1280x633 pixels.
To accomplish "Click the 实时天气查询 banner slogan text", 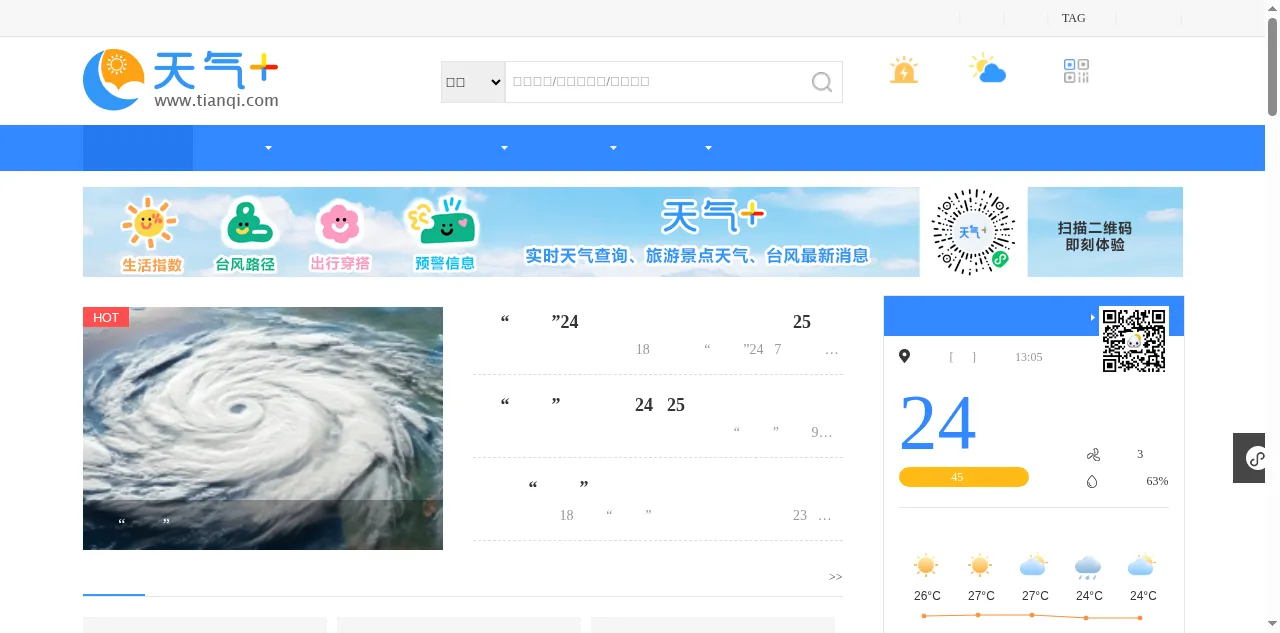I will [697, 256].
